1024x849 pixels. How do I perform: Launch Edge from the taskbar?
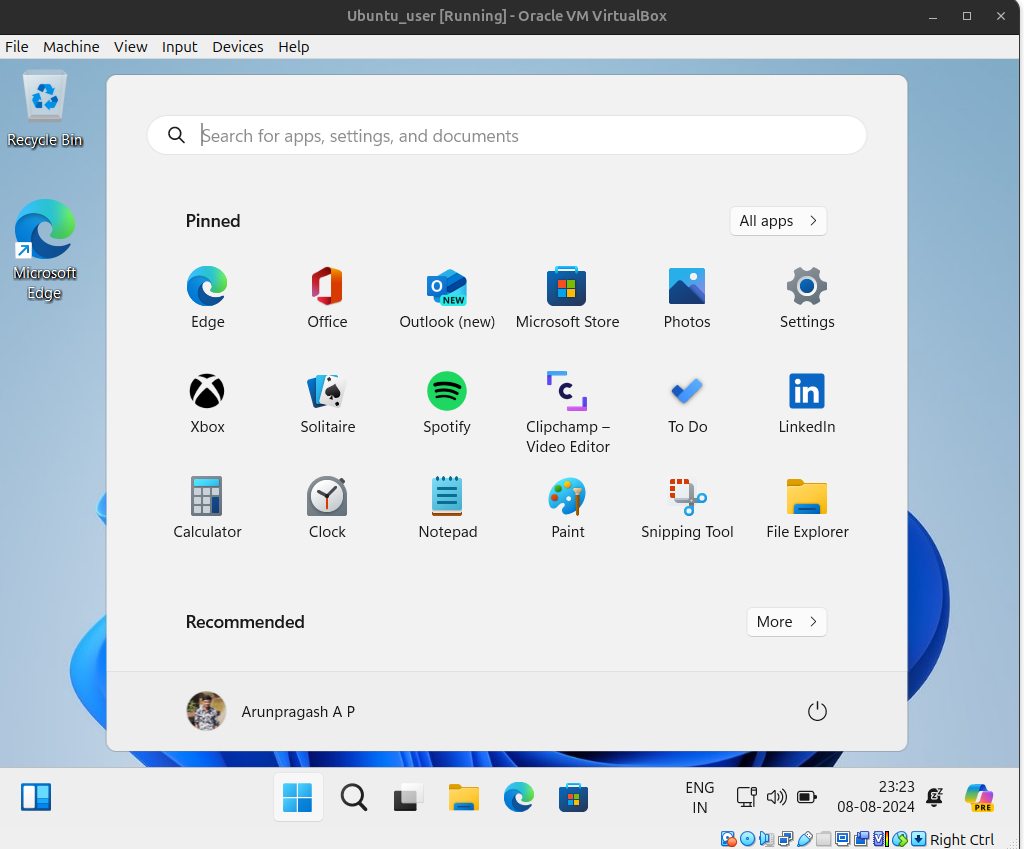click(x=519, y=797)
